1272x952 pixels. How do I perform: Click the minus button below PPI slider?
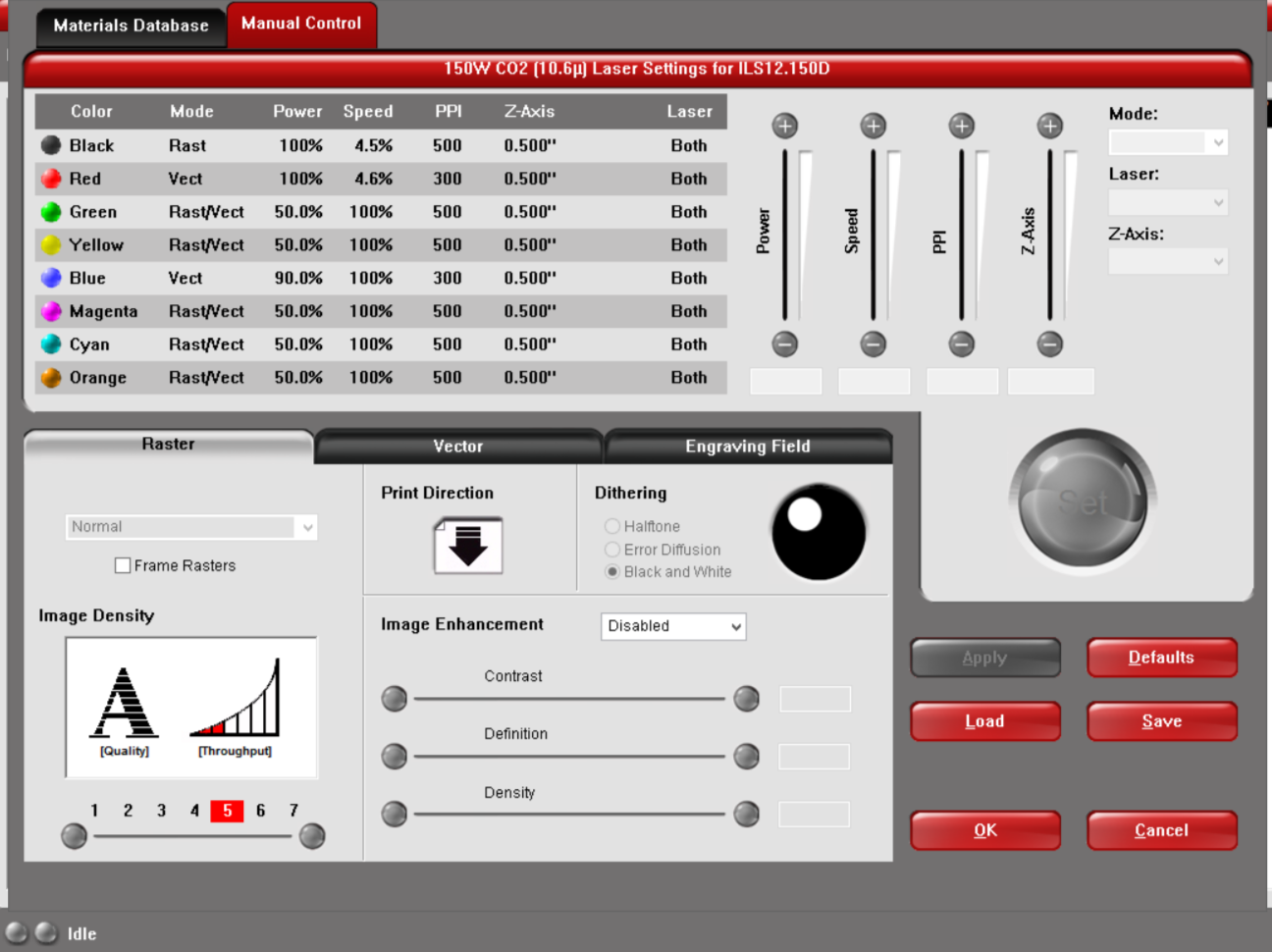coord(961,344)
